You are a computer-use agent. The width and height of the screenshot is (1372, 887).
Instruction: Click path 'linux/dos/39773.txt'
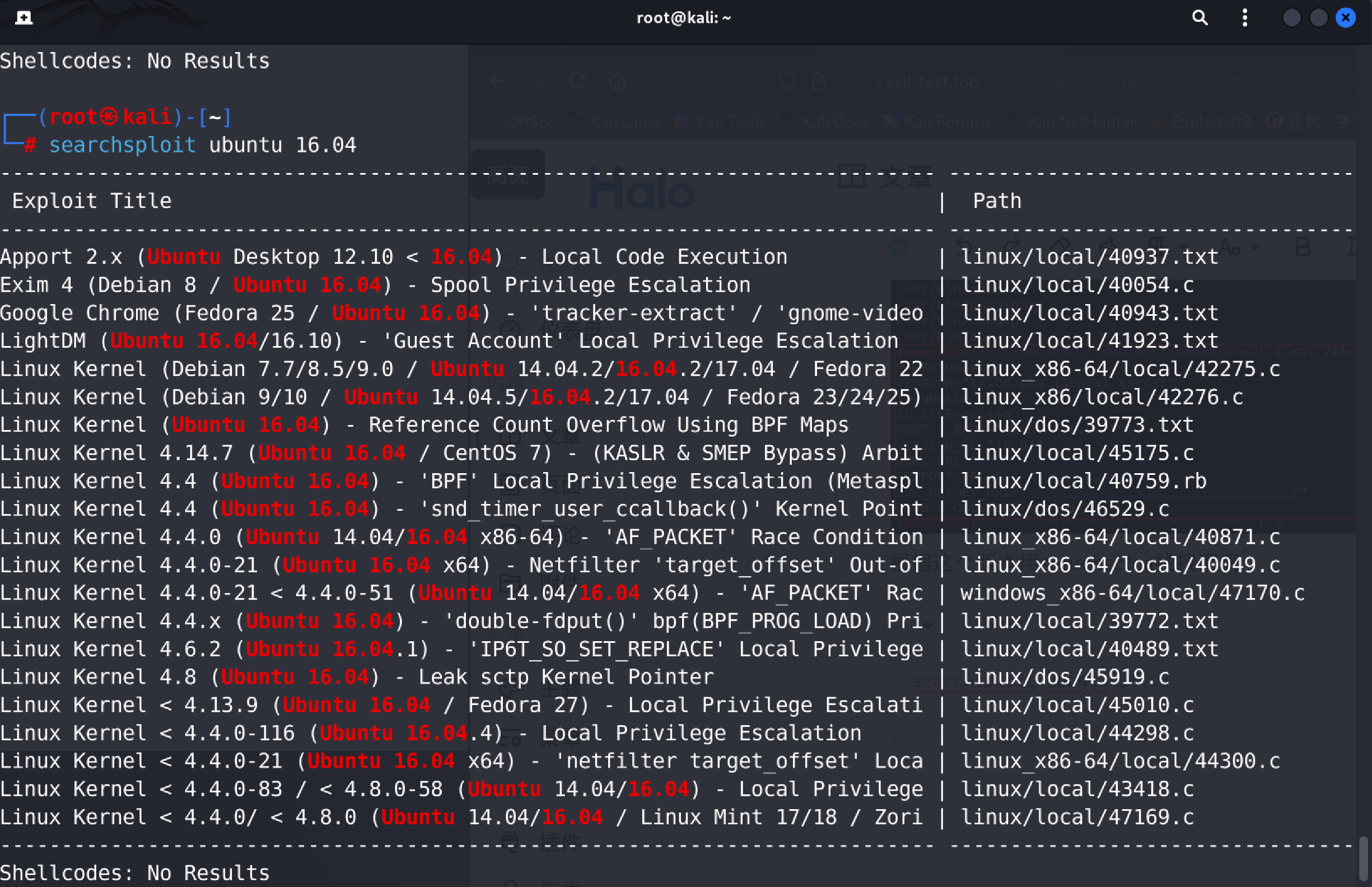(1077, 425)
